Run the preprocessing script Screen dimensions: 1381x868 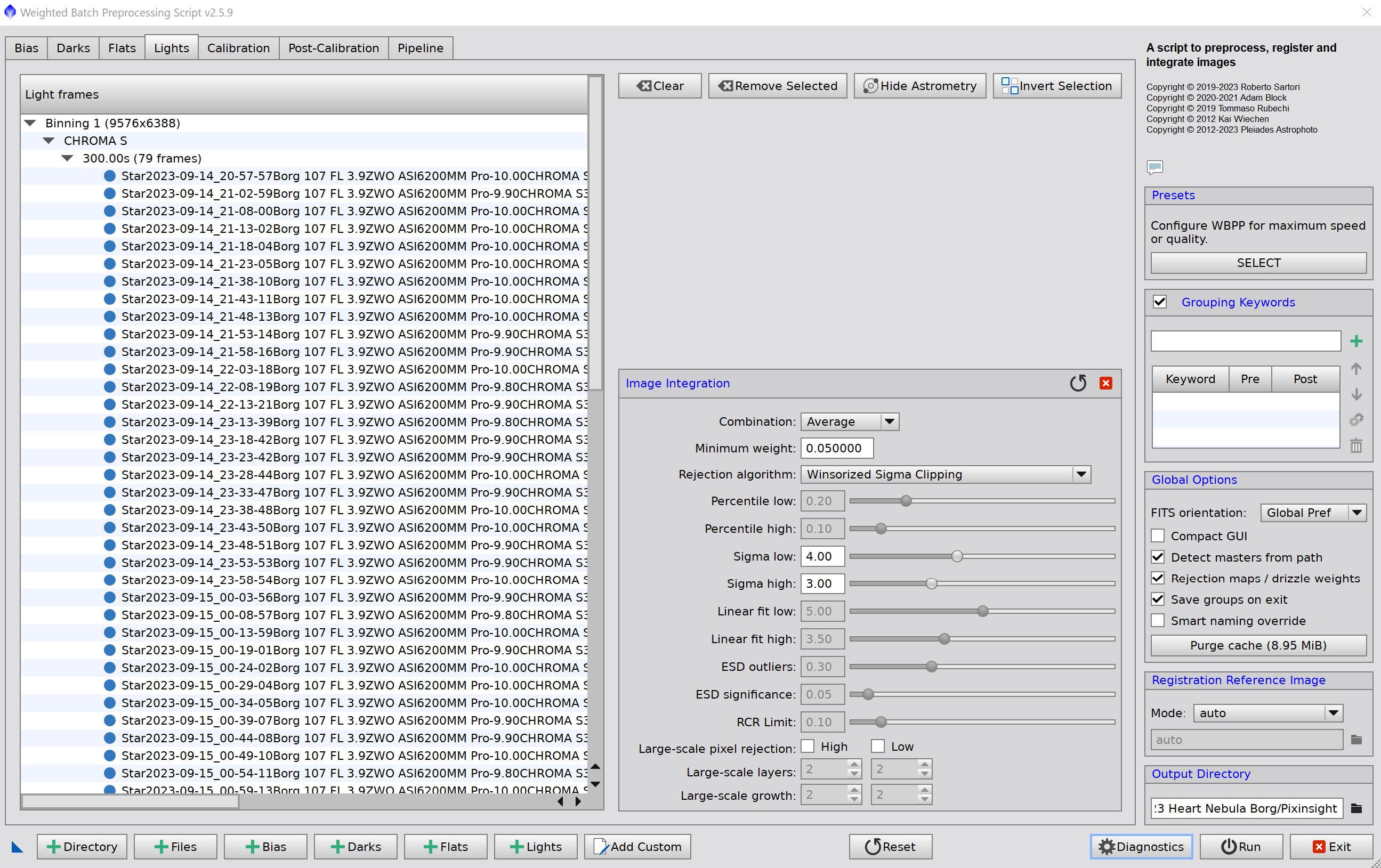coord(1241,847)
